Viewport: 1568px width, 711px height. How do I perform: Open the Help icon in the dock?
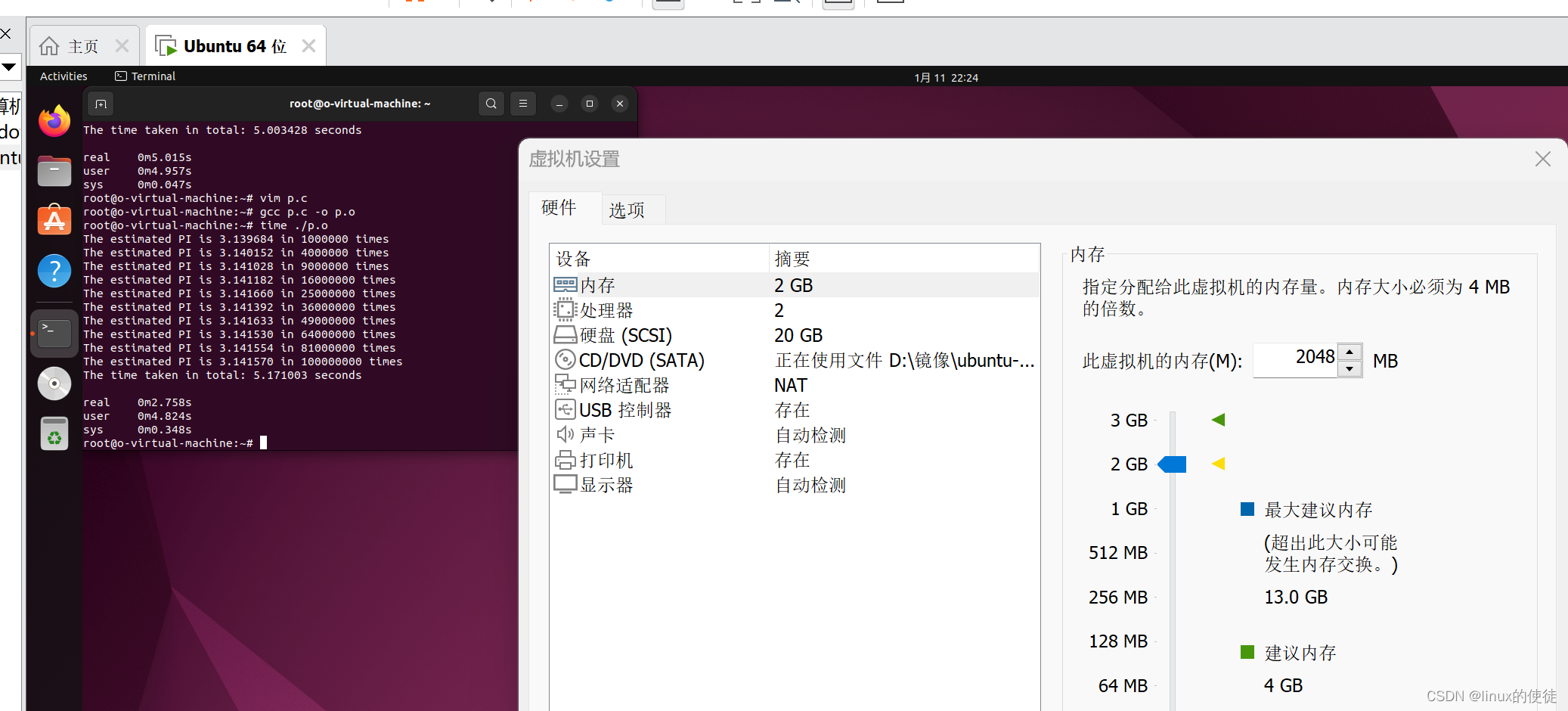(x=54, y=270)
